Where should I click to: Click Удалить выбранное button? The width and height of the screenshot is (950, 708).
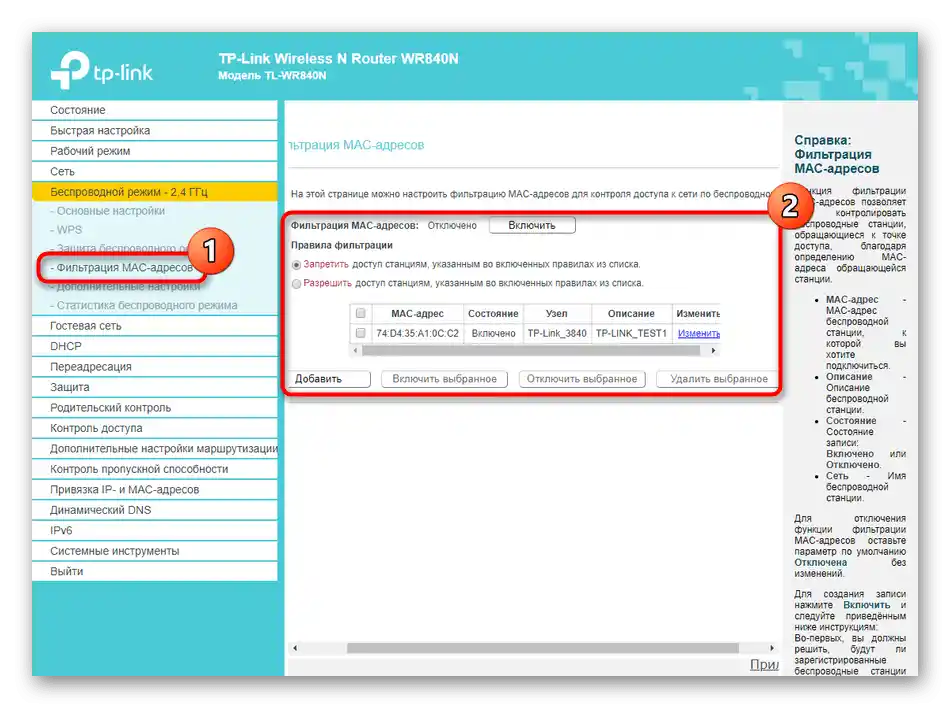[719, 379]
